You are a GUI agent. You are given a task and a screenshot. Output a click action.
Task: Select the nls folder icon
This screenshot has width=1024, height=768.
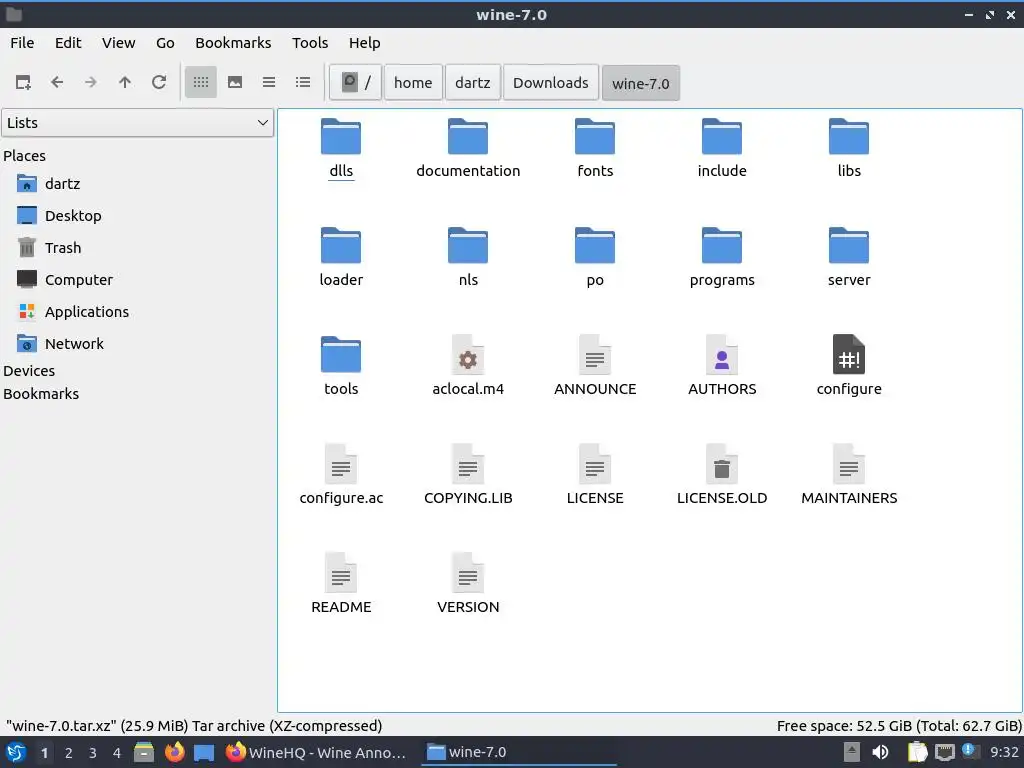click(468, 246)
